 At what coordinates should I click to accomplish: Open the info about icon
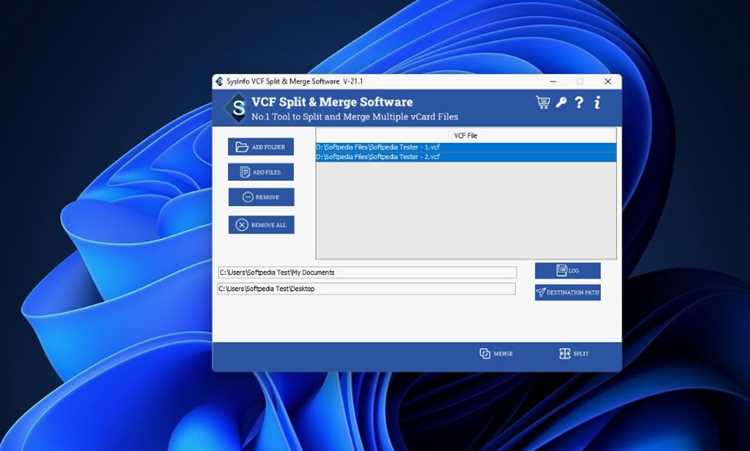[597, 102]
